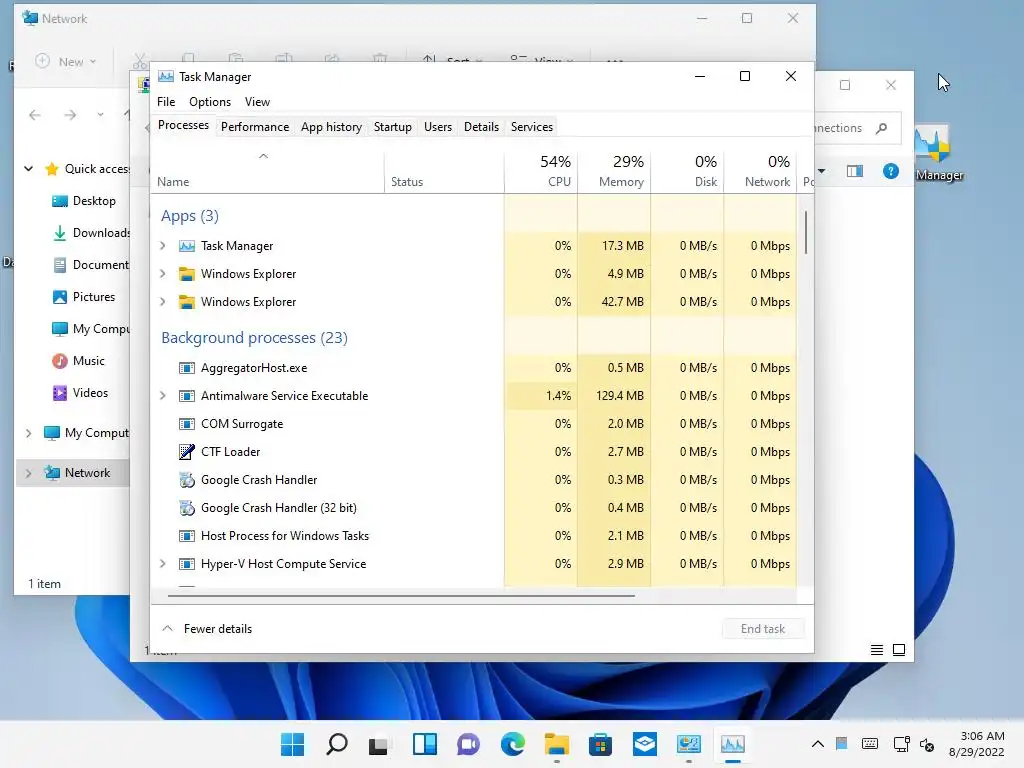Click the Google Crash Handler (32 bit) icon

coord(187,508)
